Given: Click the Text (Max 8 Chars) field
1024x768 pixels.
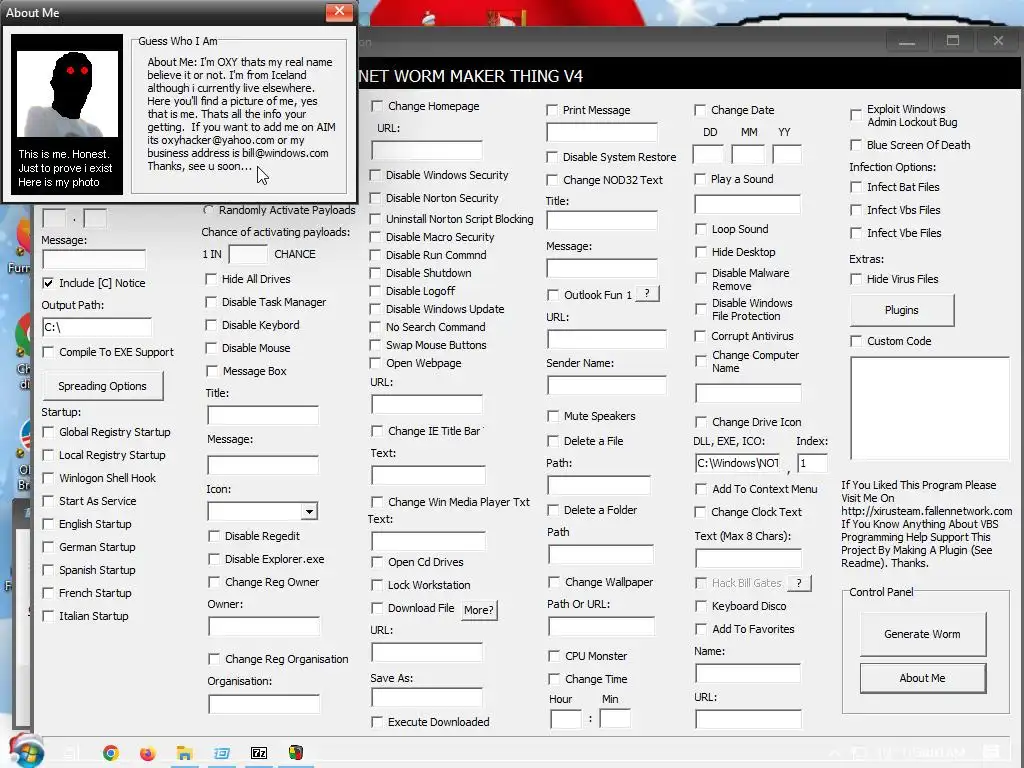Looking at the screenshot, I should 748,558.
